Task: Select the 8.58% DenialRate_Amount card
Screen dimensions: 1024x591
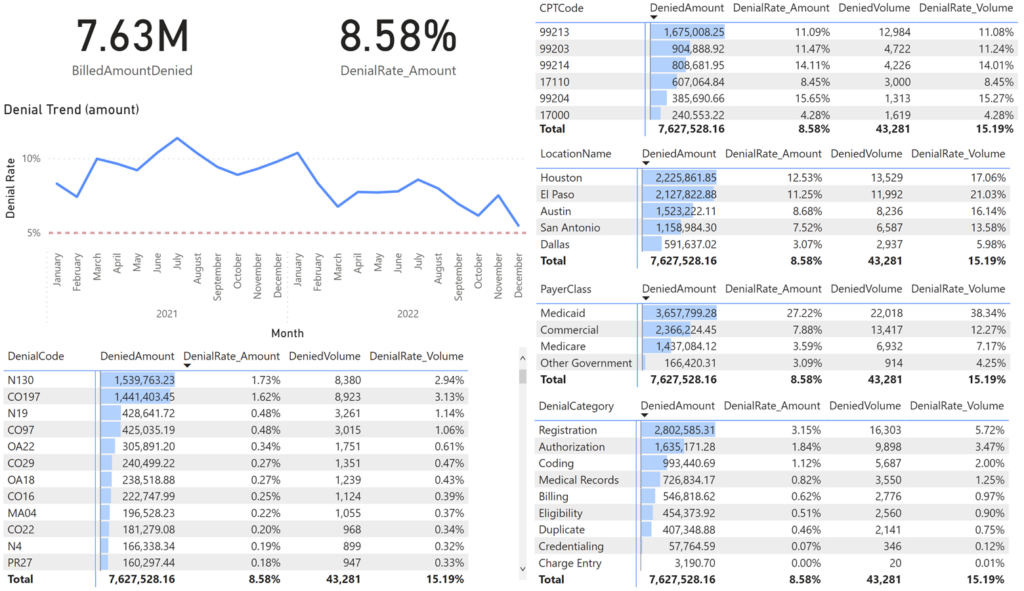Action: pos(398,47)
